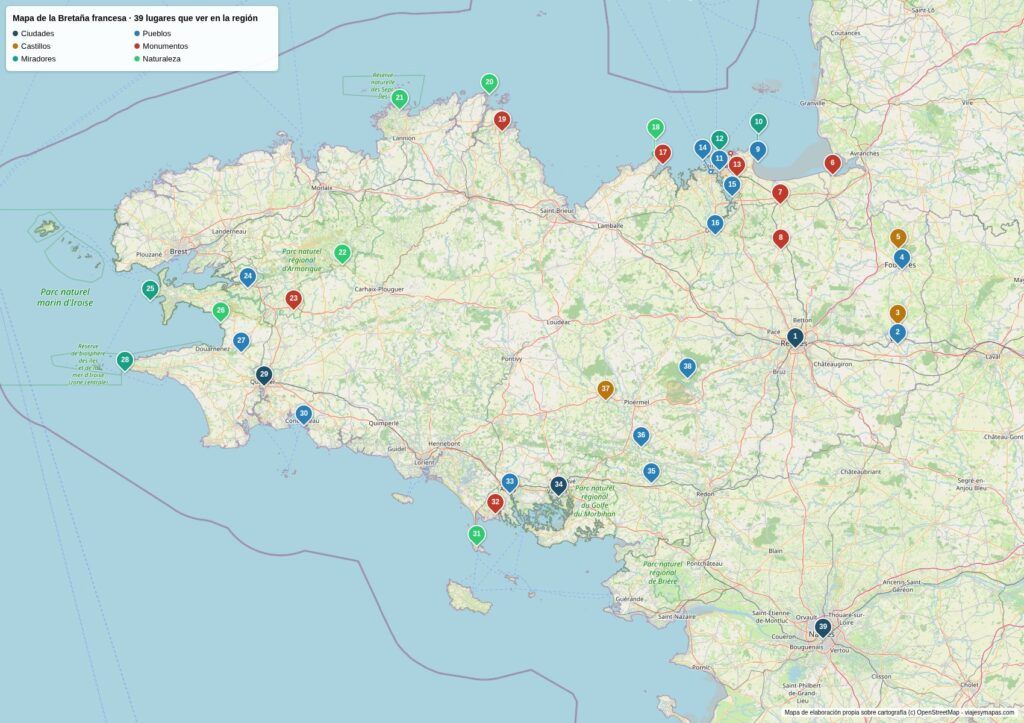Click blue marker number 16
This screenshot has height=723, width=1024.
click(715, 224)
